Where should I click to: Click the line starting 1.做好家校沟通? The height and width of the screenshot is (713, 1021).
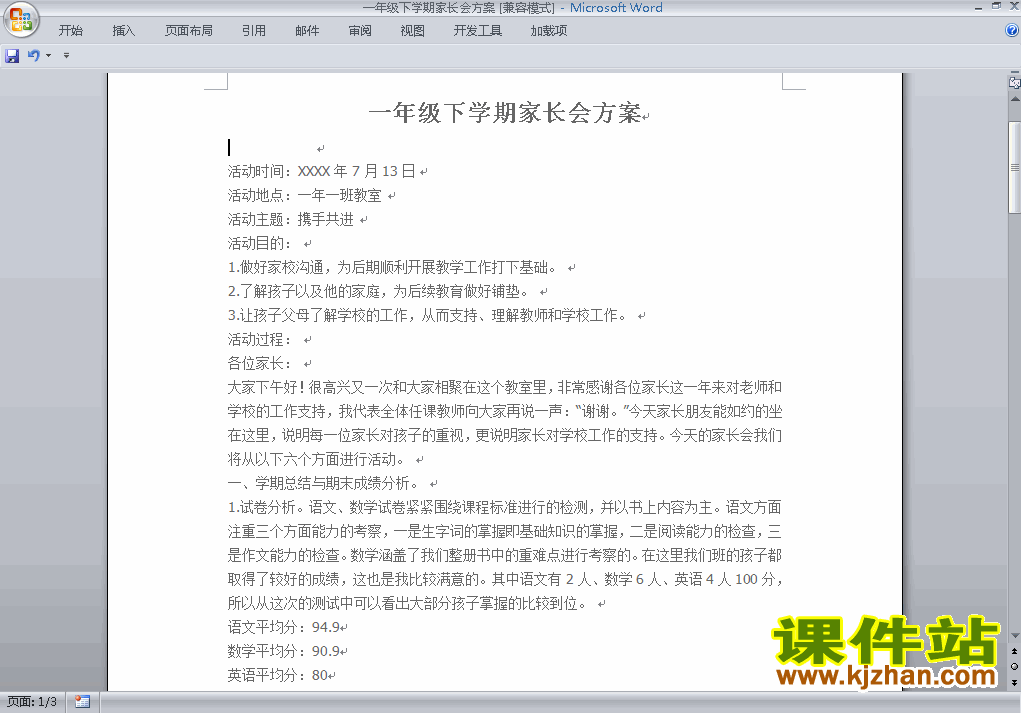click(393, 268)
